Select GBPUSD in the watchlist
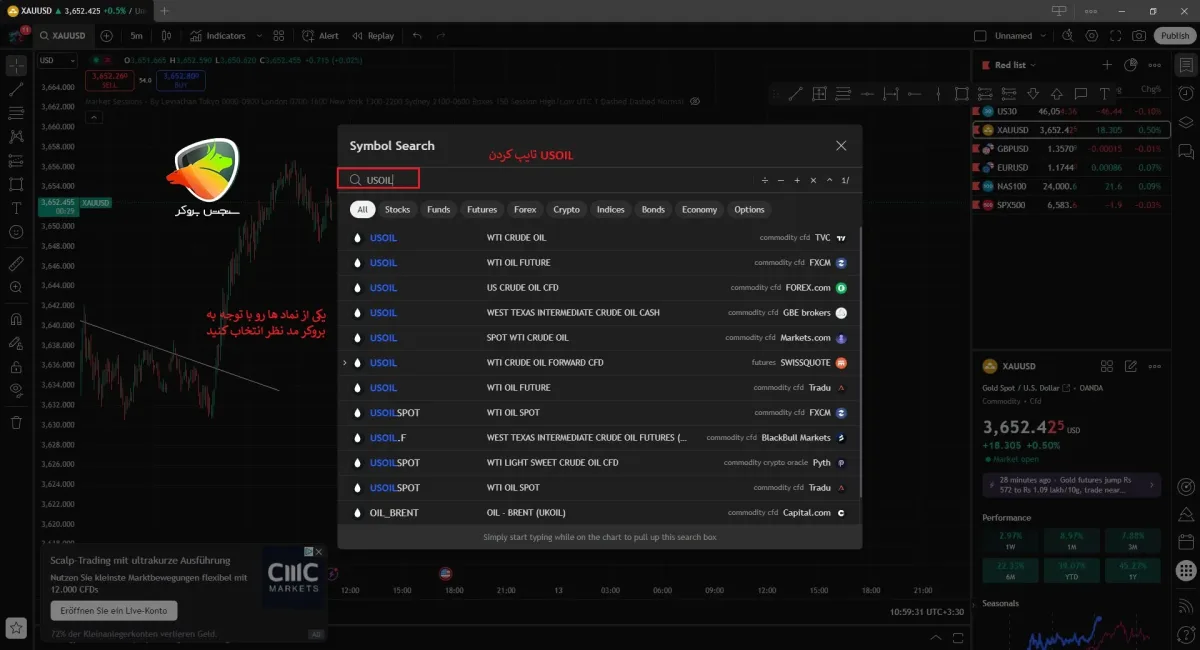 pyautogui.click(x=1071, y=148)
